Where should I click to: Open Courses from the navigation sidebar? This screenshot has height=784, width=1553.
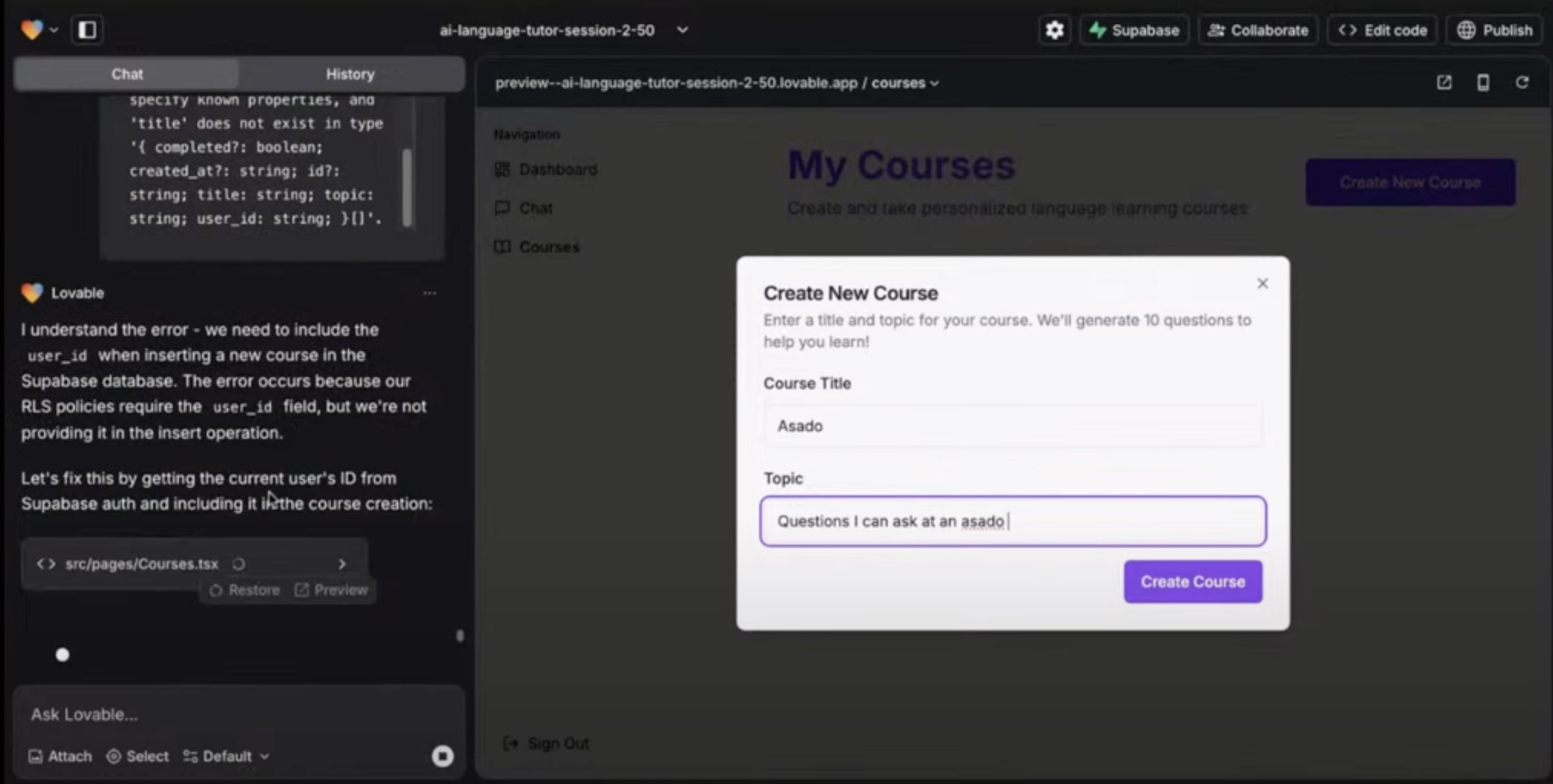pyautogui.click(x=549, y=247)
